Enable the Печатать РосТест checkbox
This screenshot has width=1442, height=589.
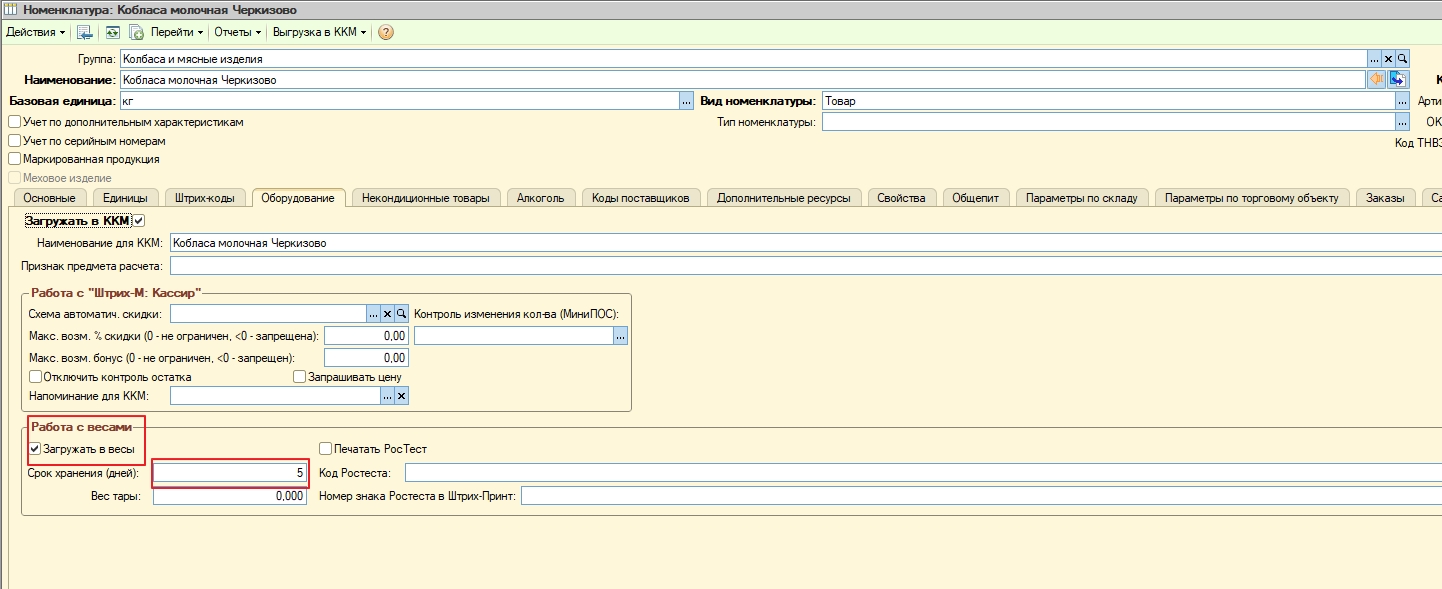point(325,449)
